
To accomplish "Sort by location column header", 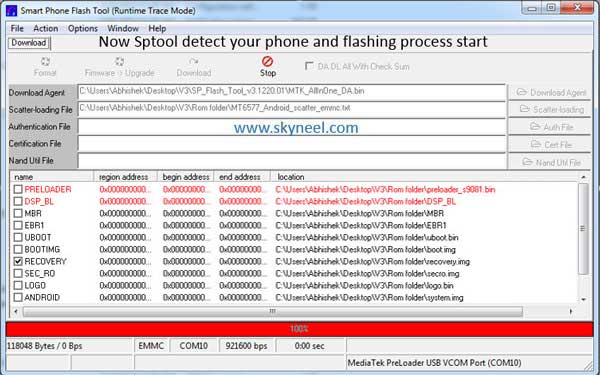I will pos(425,177).
